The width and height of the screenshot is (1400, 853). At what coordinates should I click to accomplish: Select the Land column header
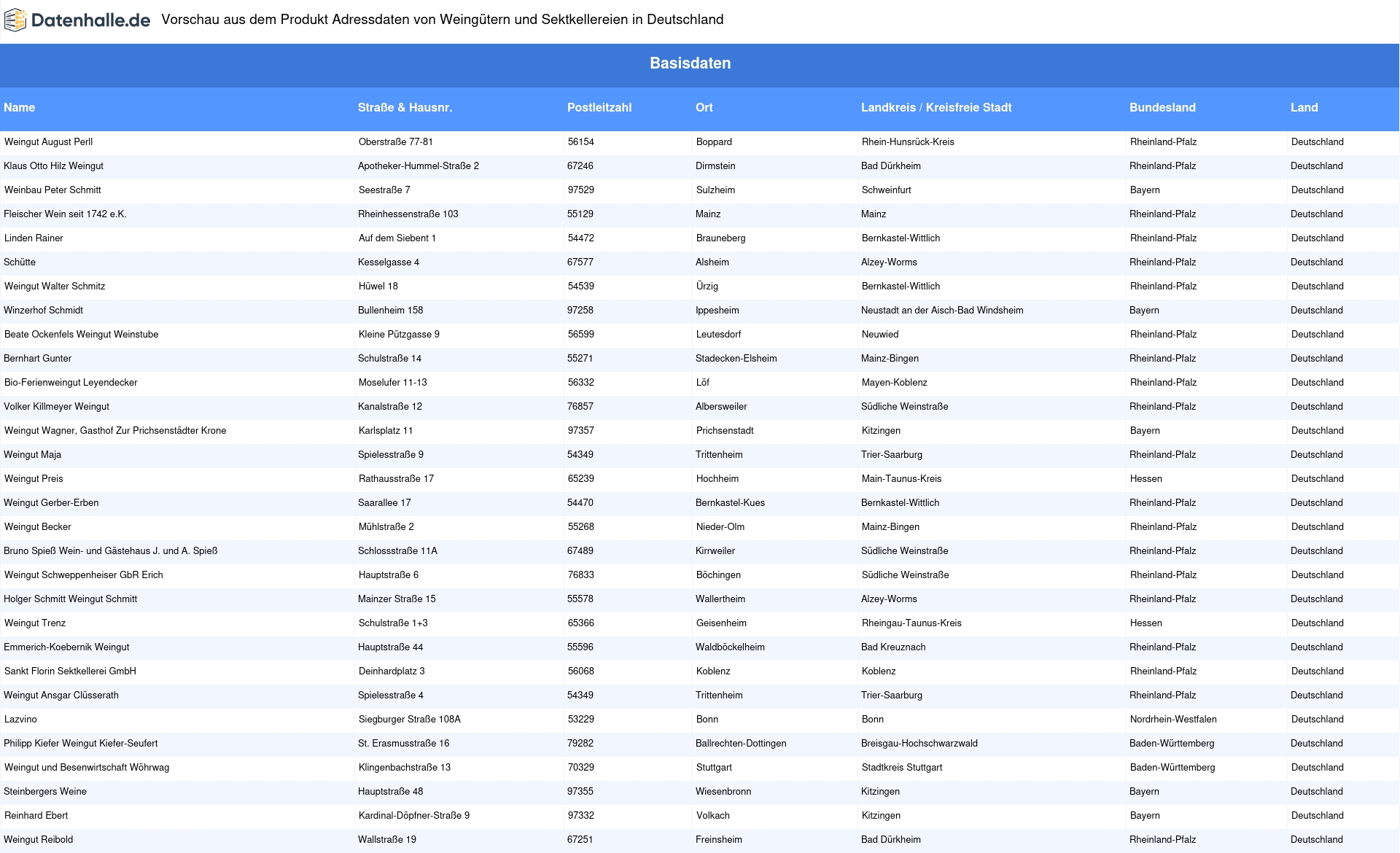point(1304,107)
